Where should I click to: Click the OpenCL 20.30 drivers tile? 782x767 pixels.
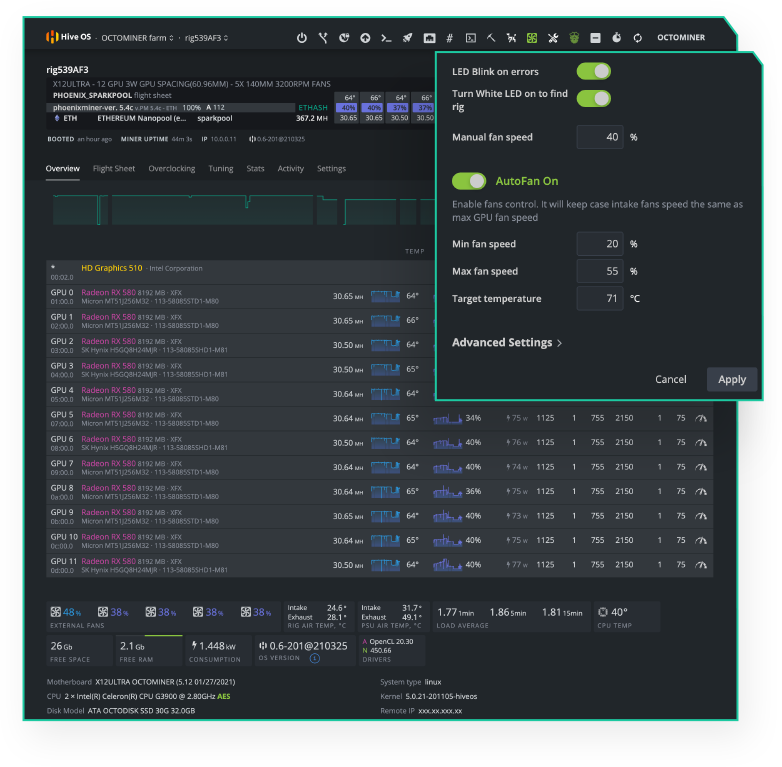pyautogui.click(x=391, y=650)
